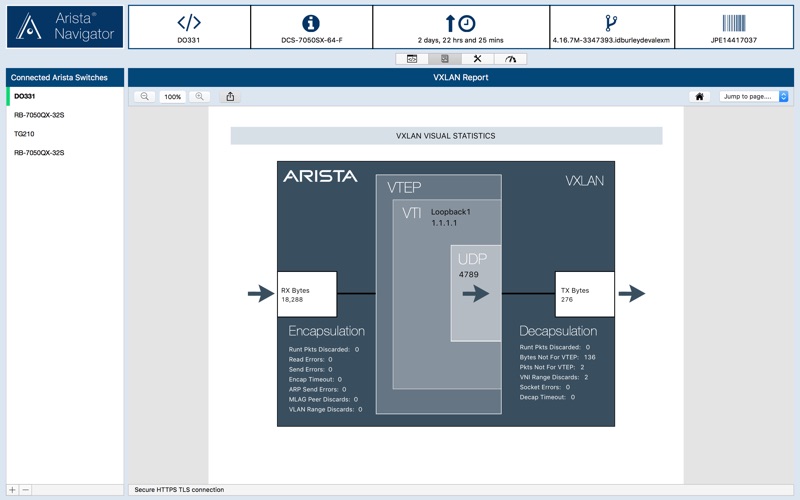
Task: Go to report home page
Action: (x=699, y=96)
